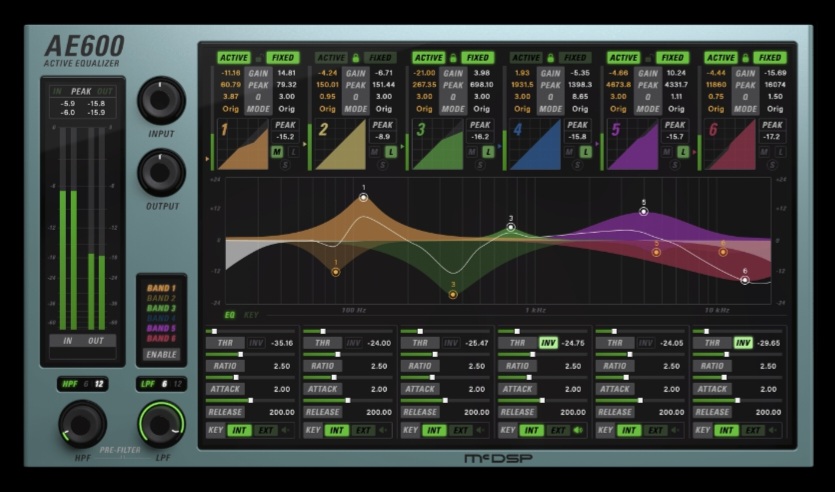Click EQ node 3 at the curve bottom
This screenshot has width=835, height=492.
[x=453, y=295]
